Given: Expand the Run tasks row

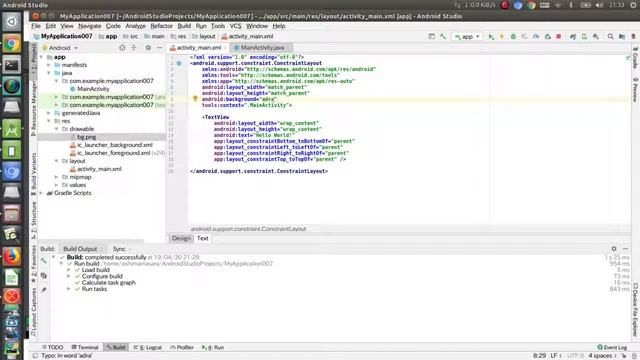Looking at the screenshot, I should click(69, 289).
